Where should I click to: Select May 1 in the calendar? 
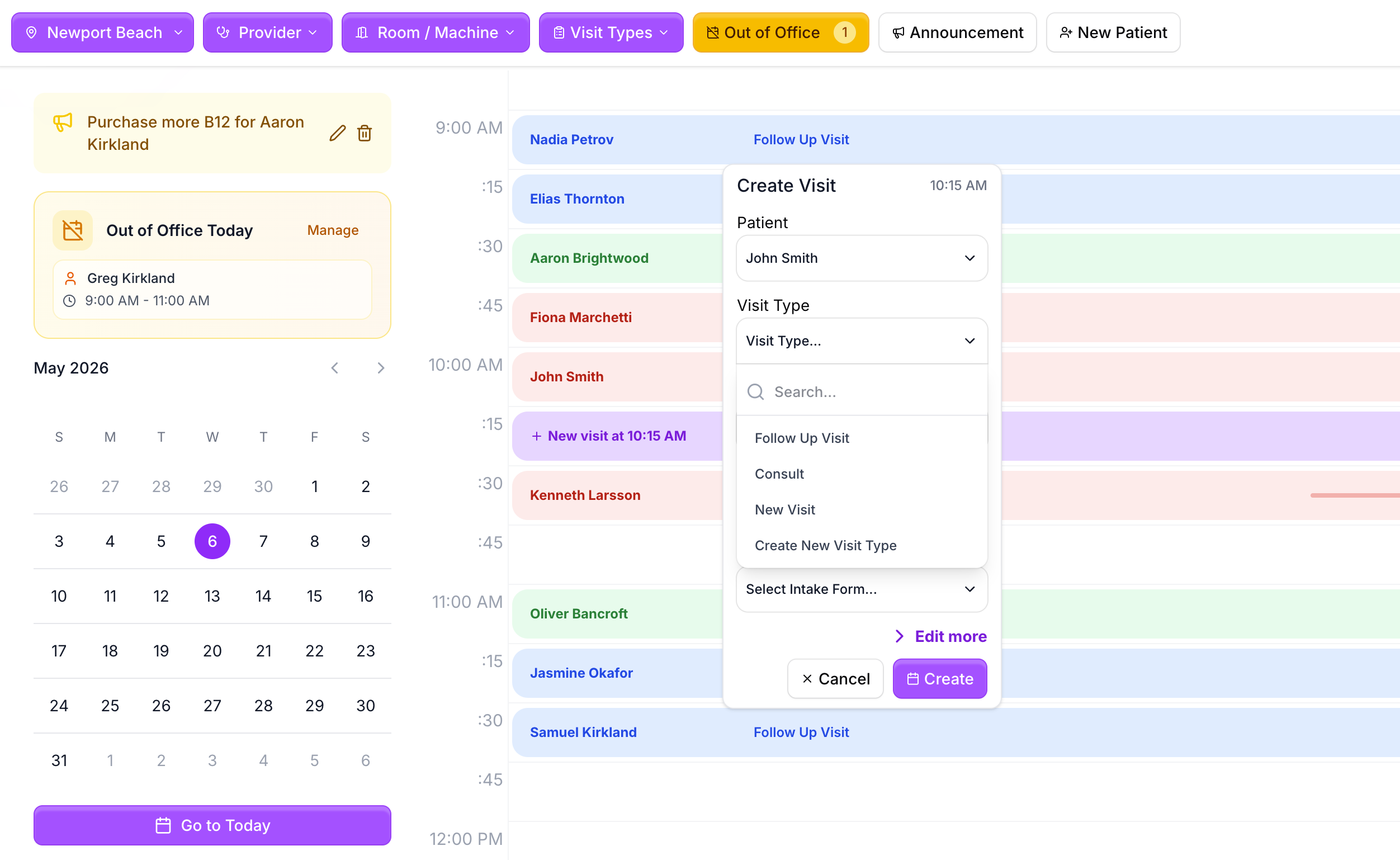pos(314,486)
